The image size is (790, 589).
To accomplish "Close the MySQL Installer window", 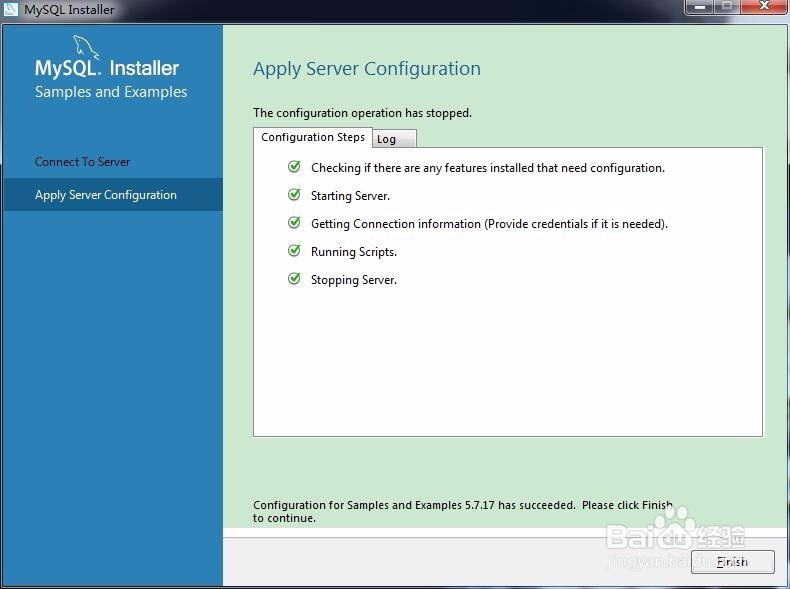I will coord(764,7).
